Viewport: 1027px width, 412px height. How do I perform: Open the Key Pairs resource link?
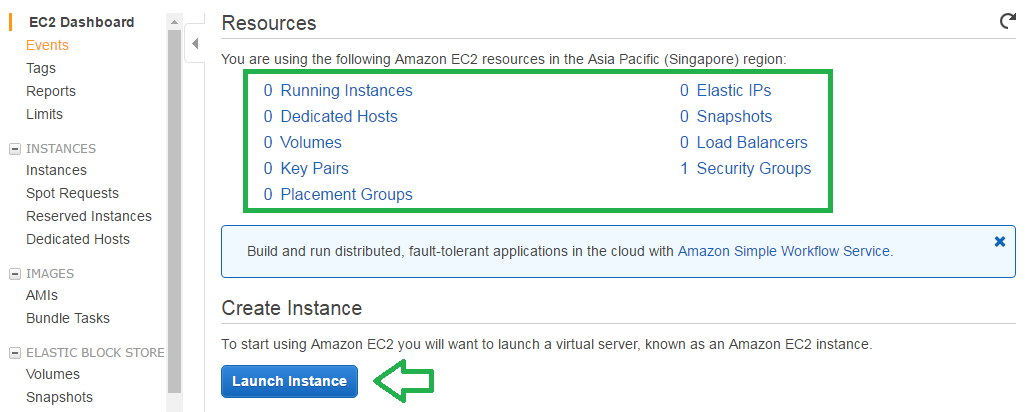coord(314,168)
